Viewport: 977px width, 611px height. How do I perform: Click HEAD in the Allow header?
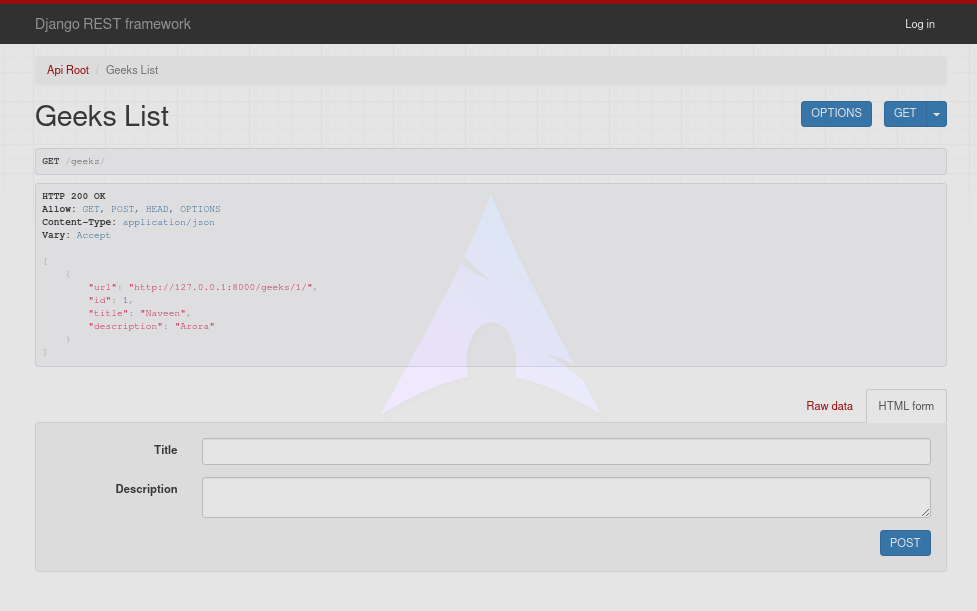coord(156,209)
